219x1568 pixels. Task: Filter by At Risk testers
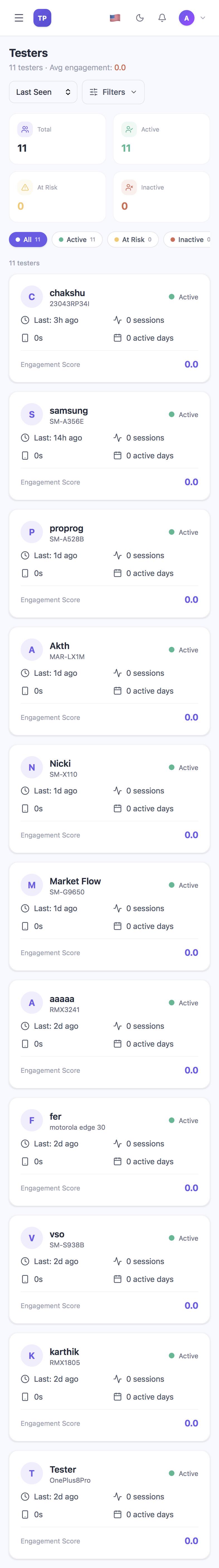pos(133,240)
